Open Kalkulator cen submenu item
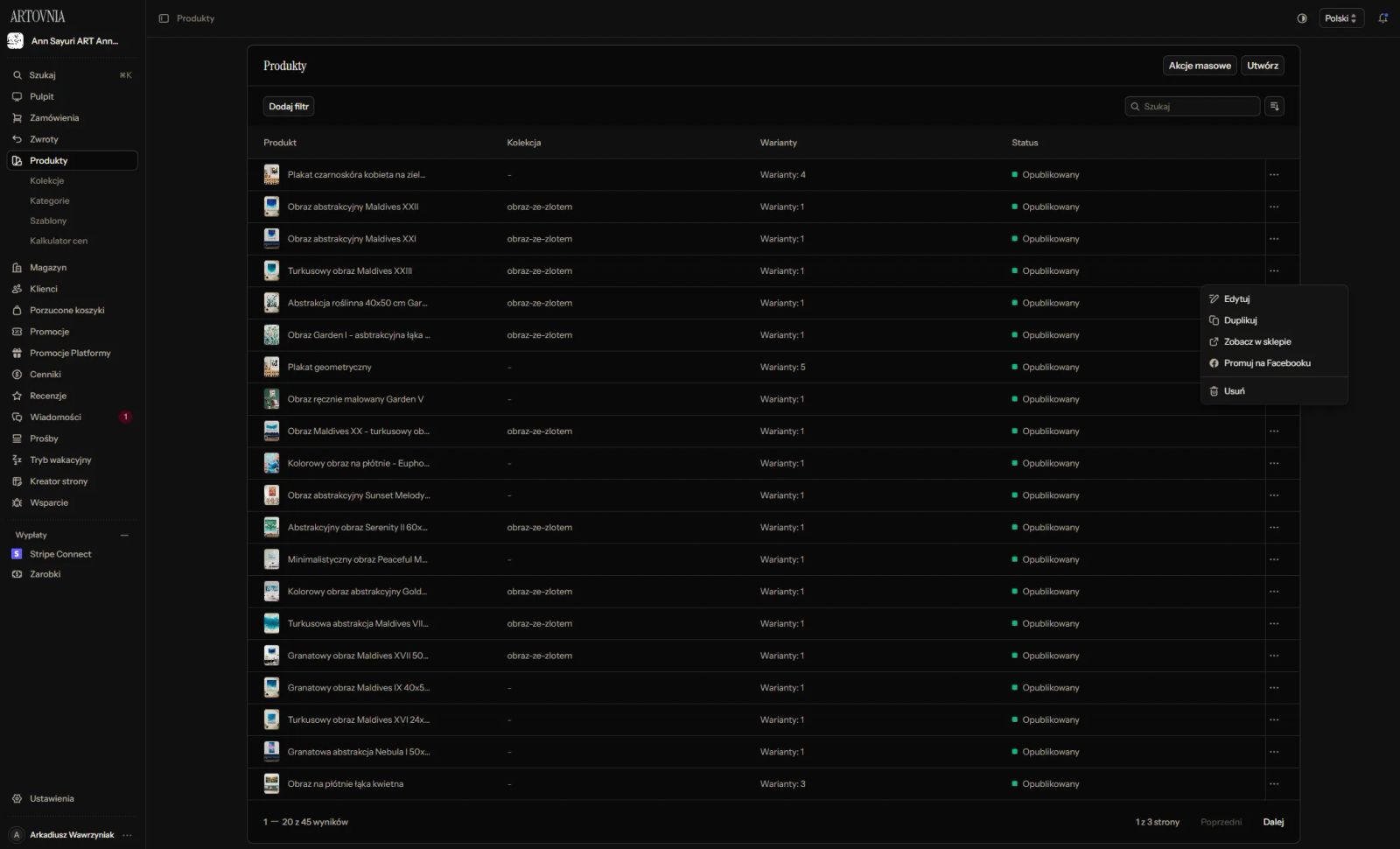The width and height of the screenshot is (1400, 849). pos(59,242)
